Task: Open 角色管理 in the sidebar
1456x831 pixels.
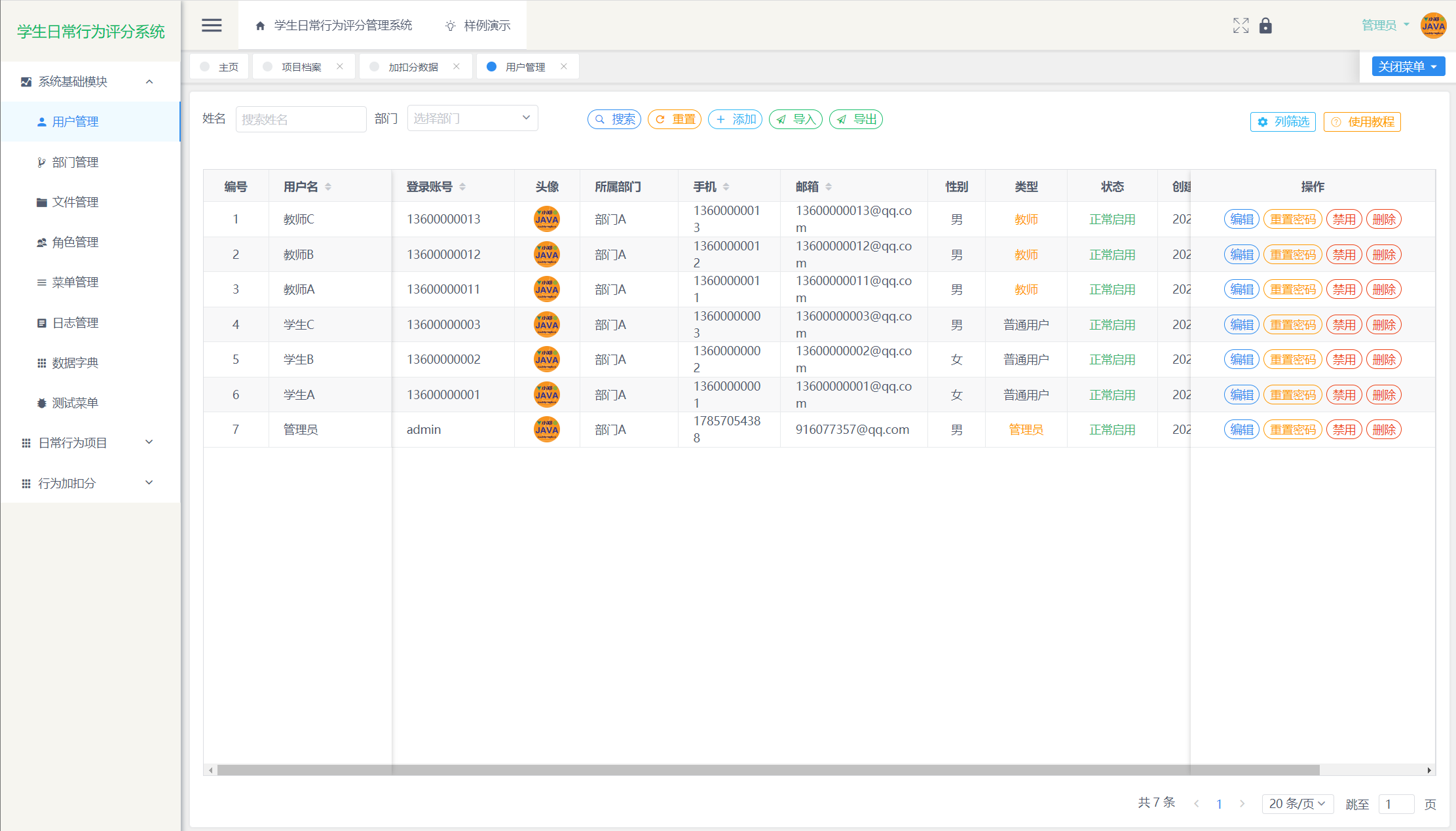Action: point(75,242)
